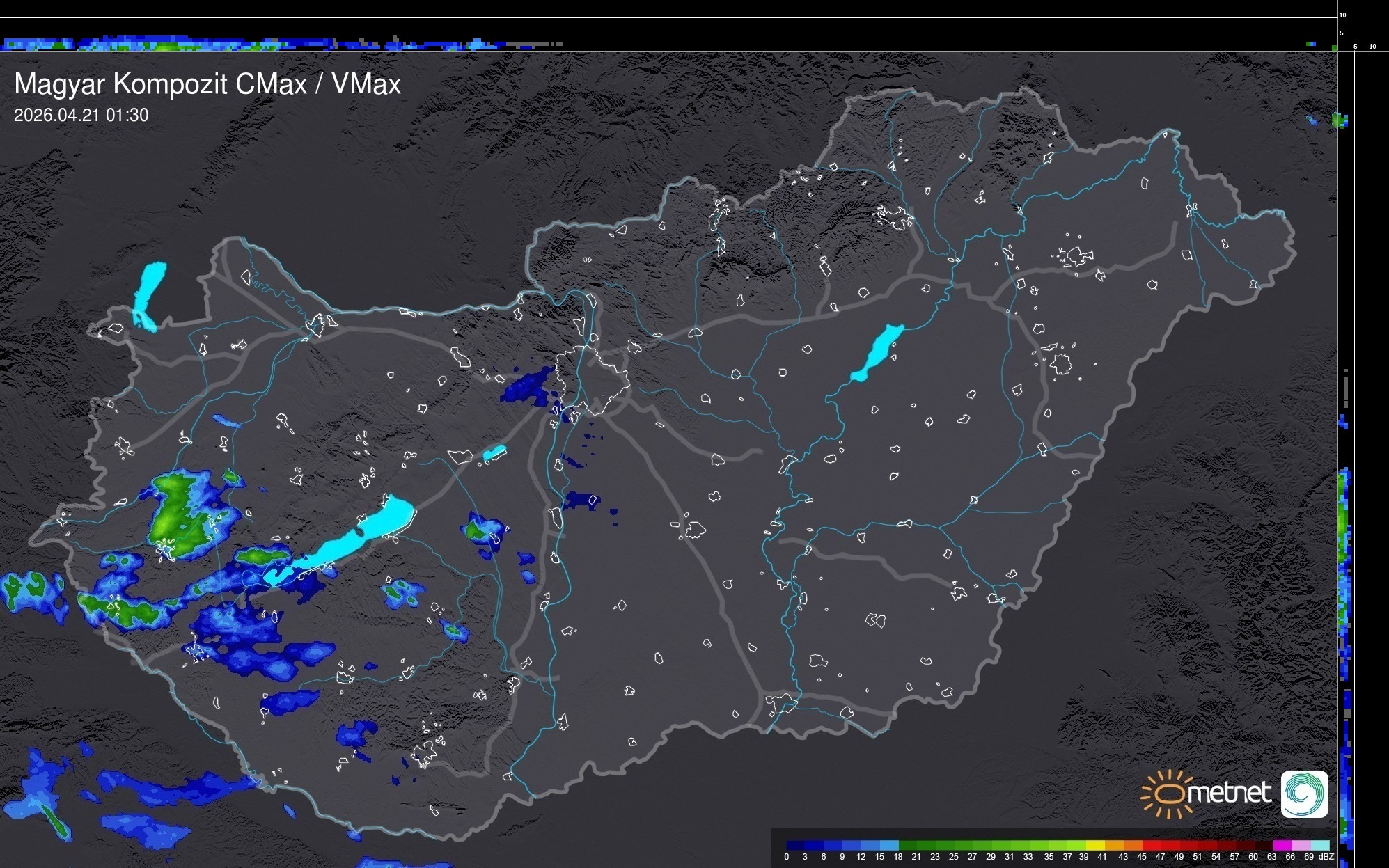Click the Budapest city outline
The width and height of the screenshot is (1389, 868).
point(592,379)
